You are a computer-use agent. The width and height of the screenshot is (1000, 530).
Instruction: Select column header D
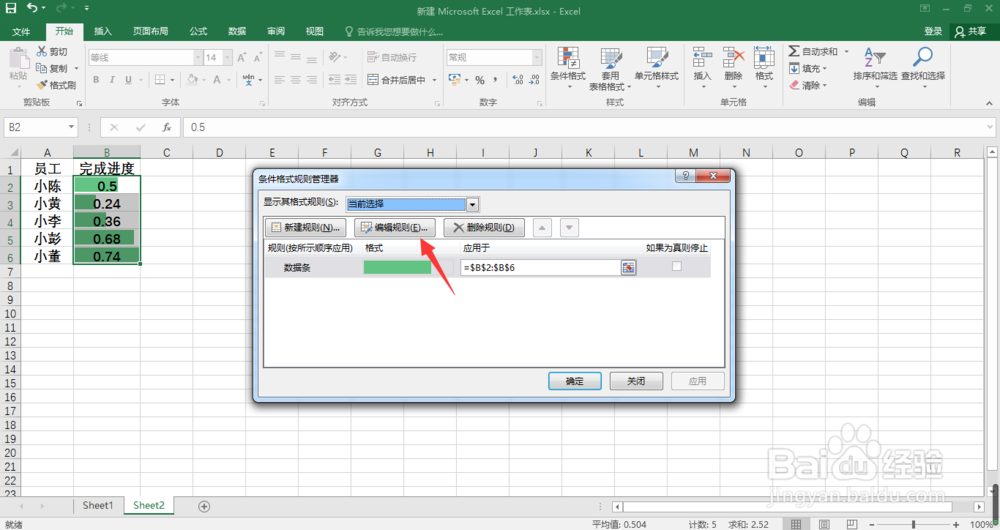click(x=219, y=152)
